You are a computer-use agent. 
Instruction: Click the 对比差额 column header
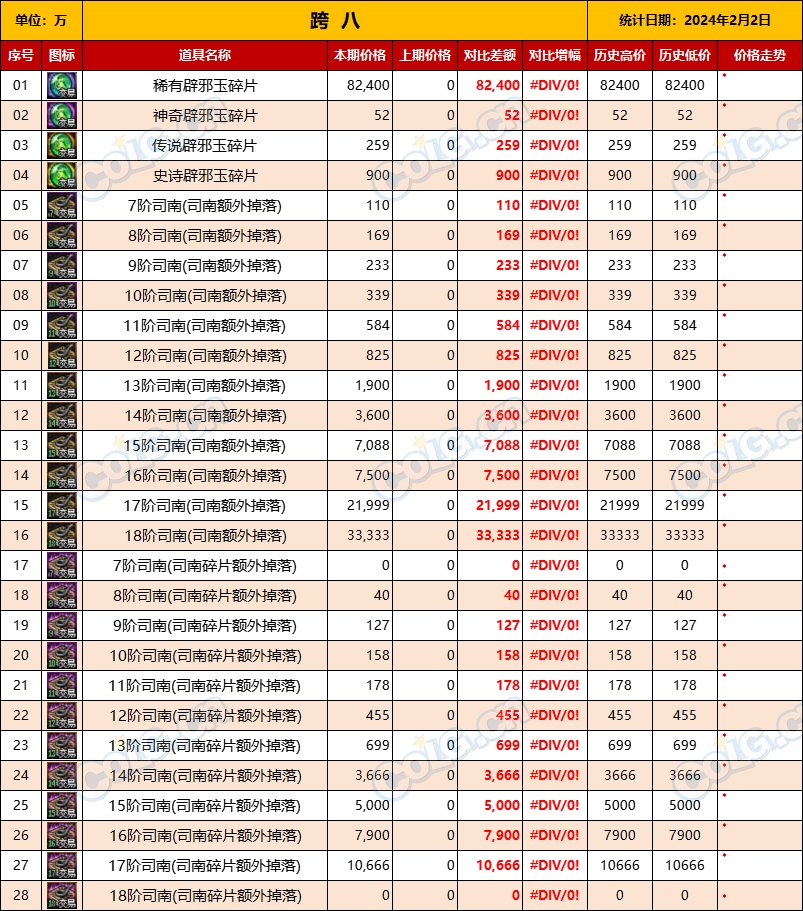click(x=490, y=55)
